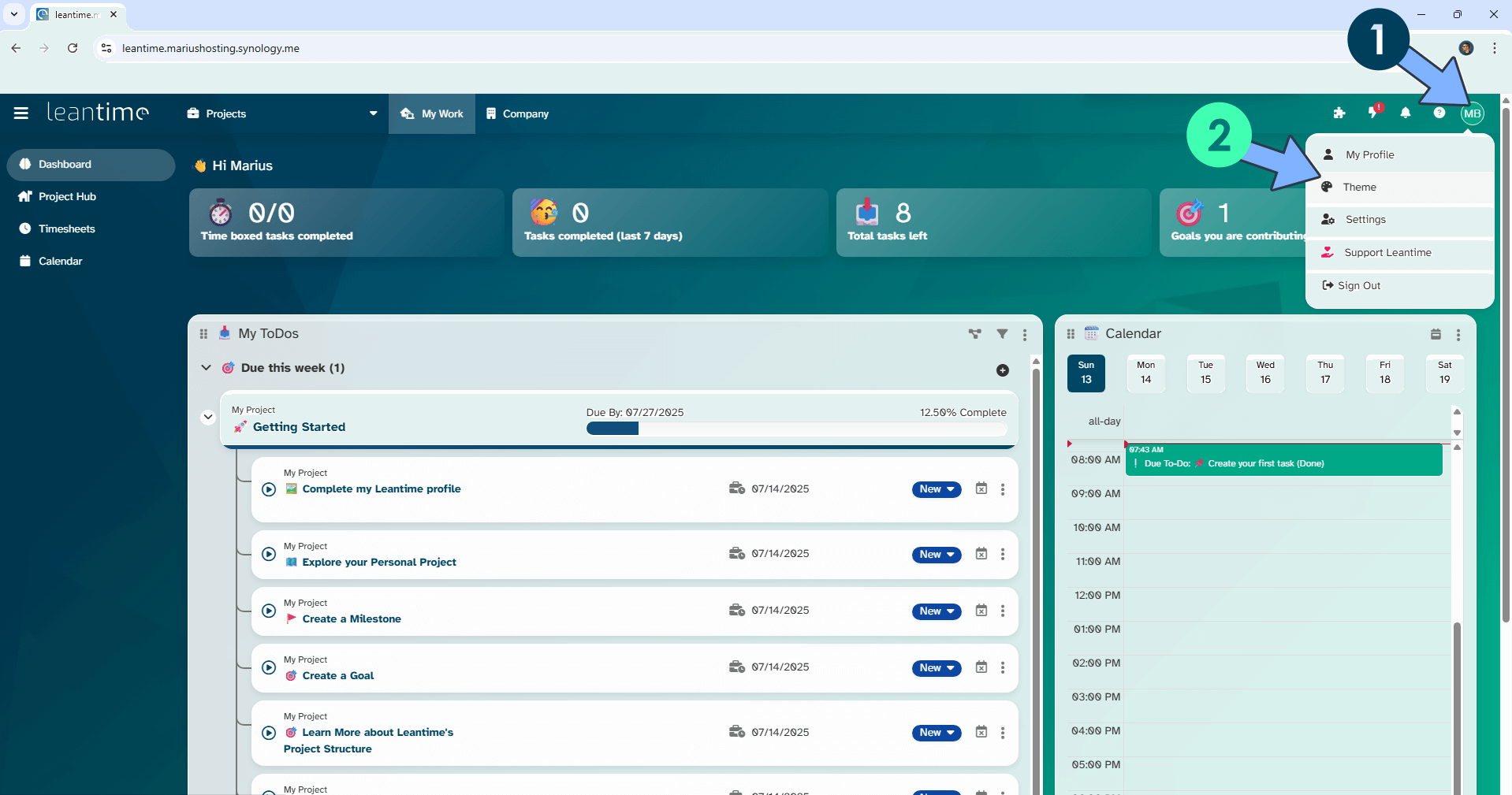Select Sat 19 in the calendar
This screenshot has height=795, width=1512.
click(x=1444, y=373)
